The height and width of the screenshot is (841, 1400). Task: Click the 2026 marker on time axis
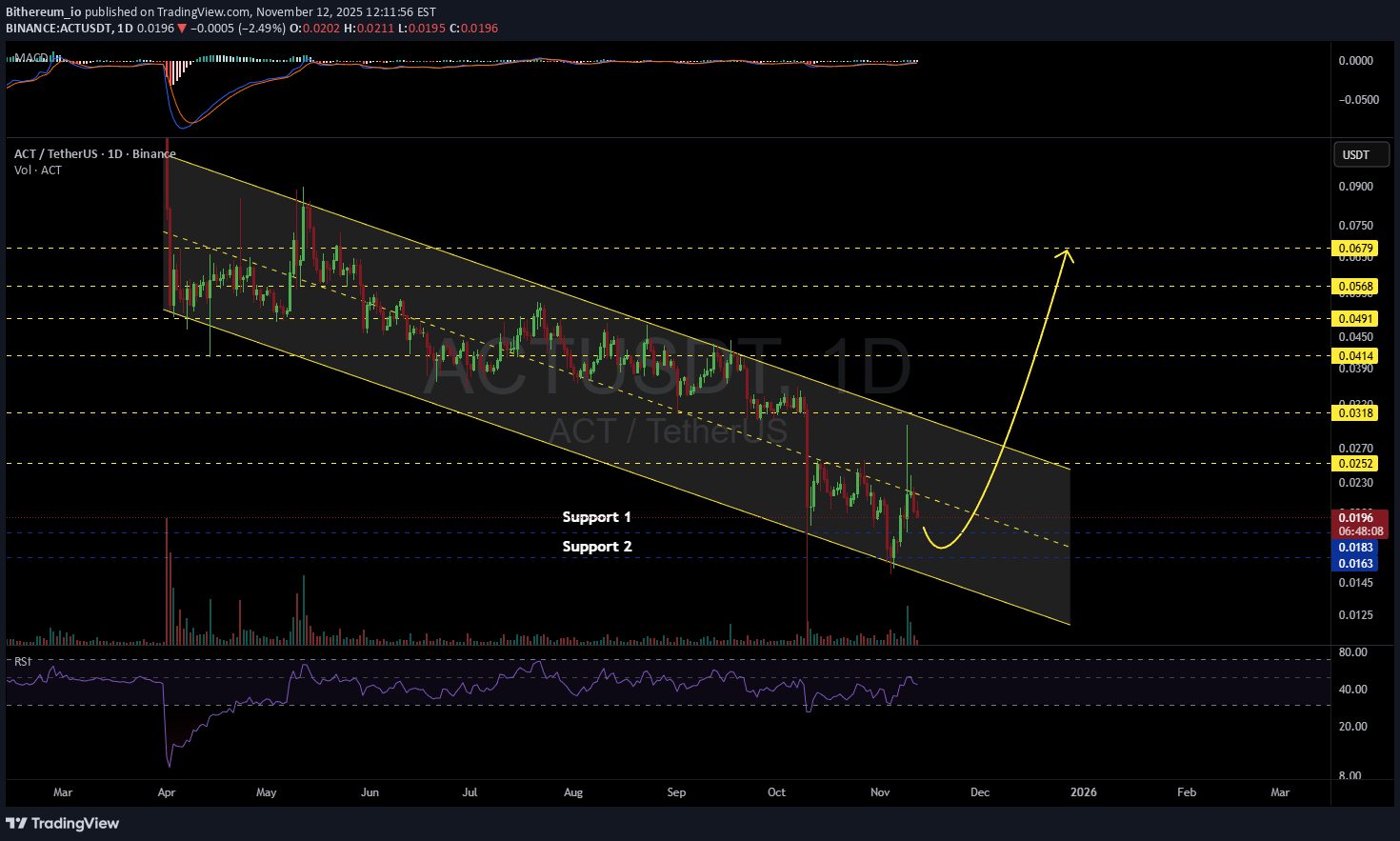coord(1083,792)
